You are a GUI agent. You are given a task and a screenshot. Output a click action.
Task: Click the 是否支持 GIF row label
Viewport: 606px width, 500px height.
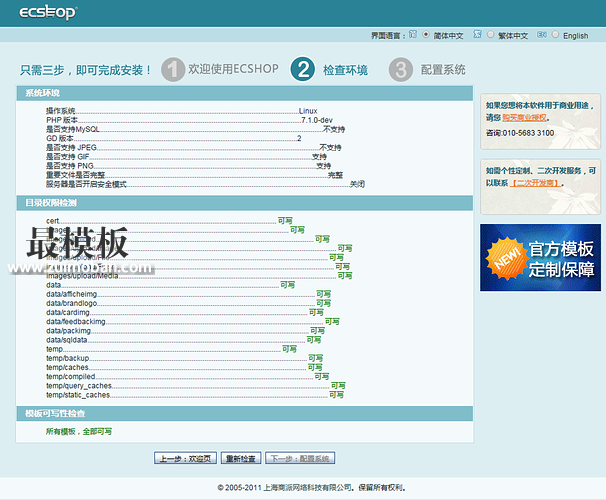[x=68, y=156]
